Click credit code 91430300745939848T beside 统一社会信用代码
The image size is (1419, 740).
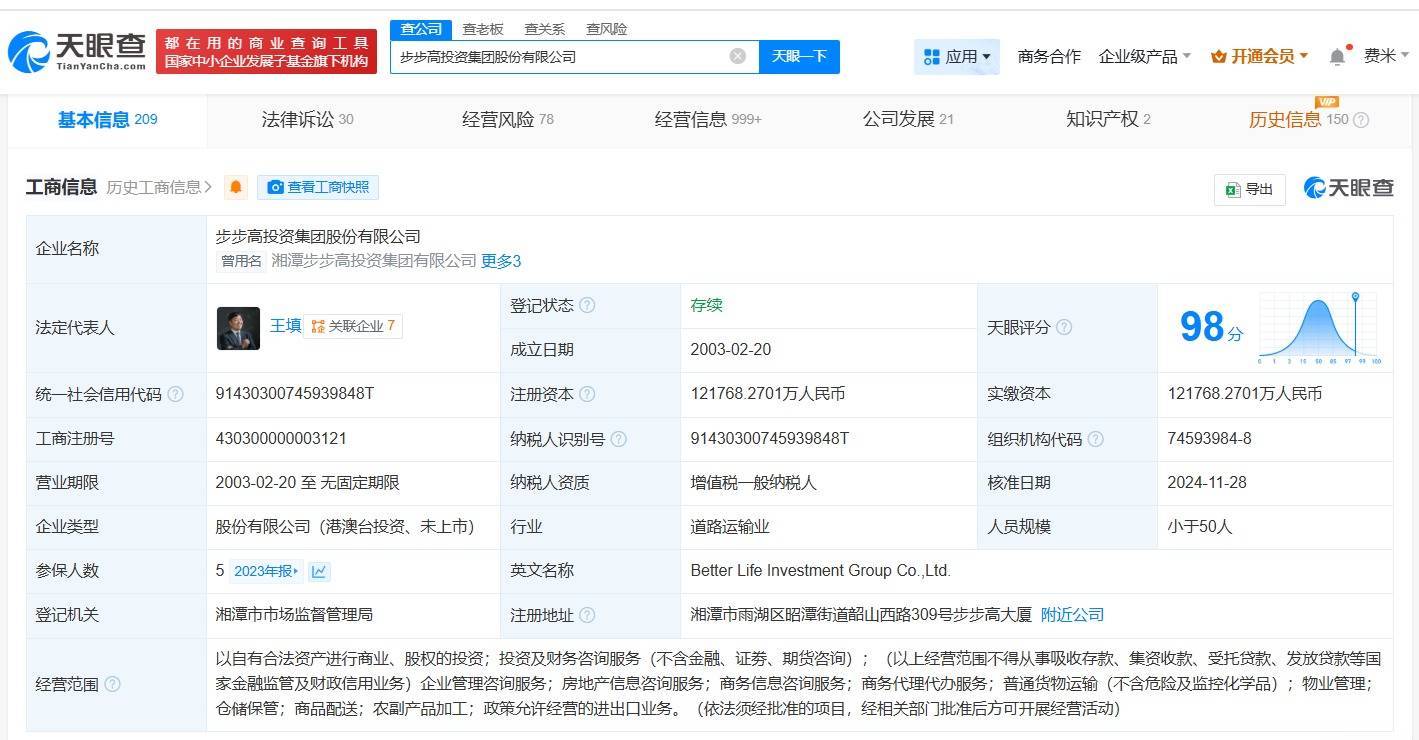294,394
